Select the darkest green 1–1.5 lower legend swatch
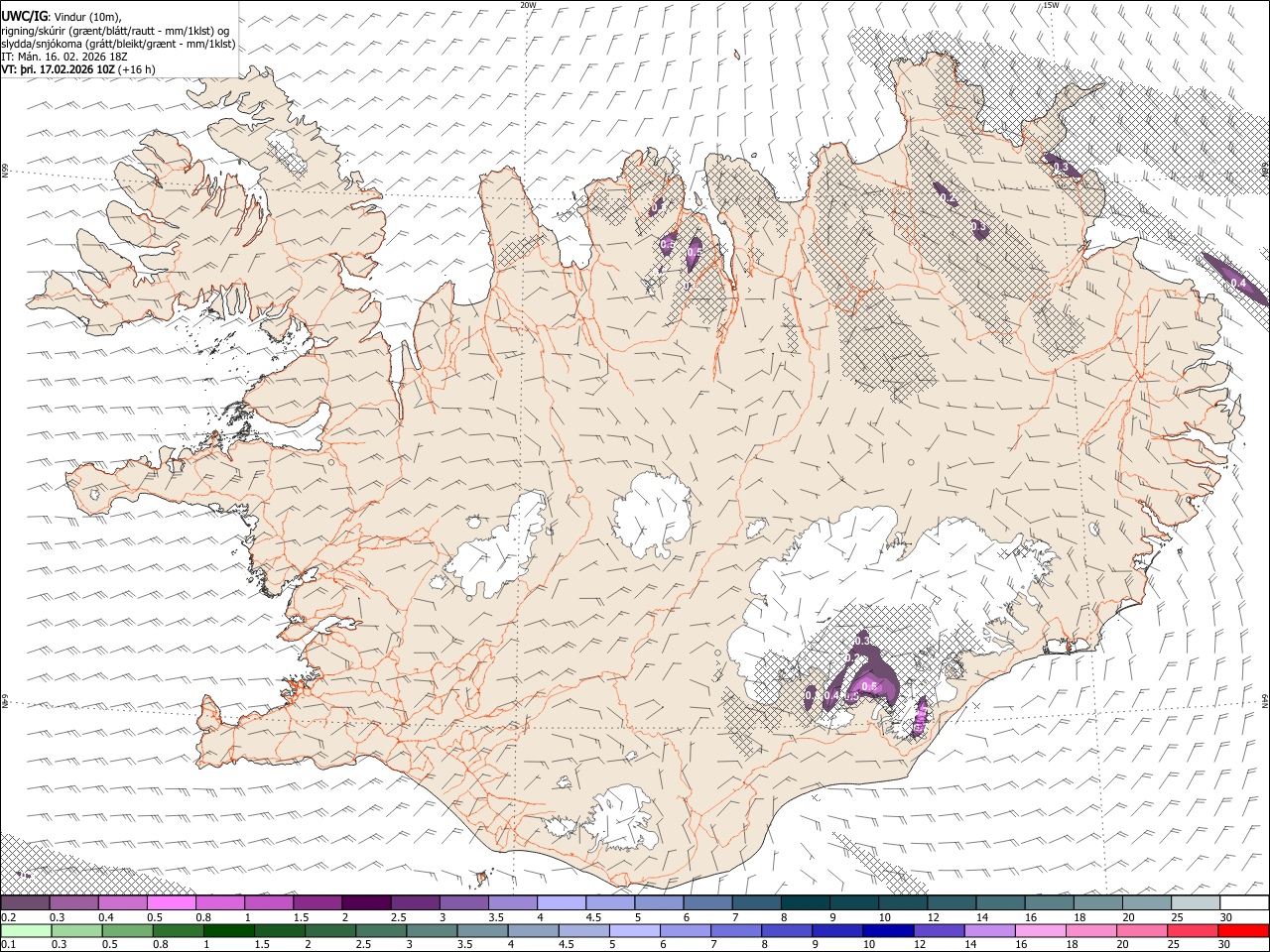The image size is (1270, 952). pyautogui.click(x=228, y=930)
